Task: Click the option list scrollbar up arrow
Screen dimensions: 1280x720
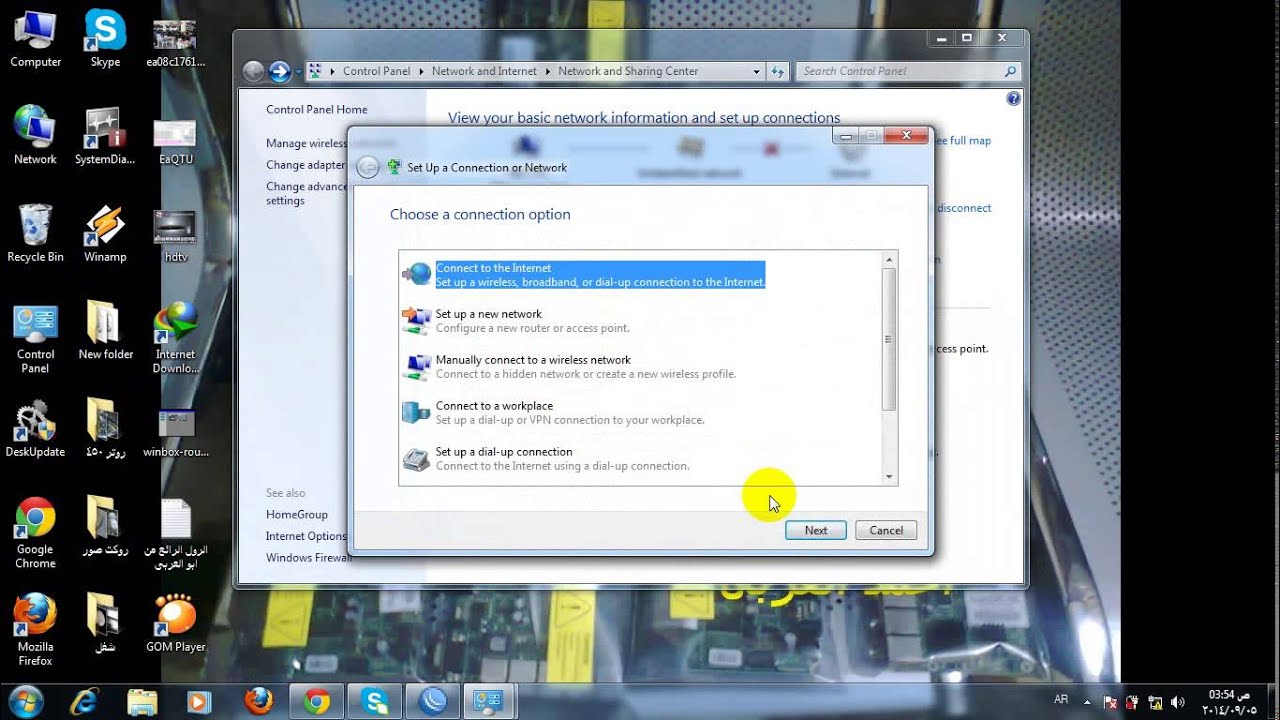Action: [x=890, y=260]
